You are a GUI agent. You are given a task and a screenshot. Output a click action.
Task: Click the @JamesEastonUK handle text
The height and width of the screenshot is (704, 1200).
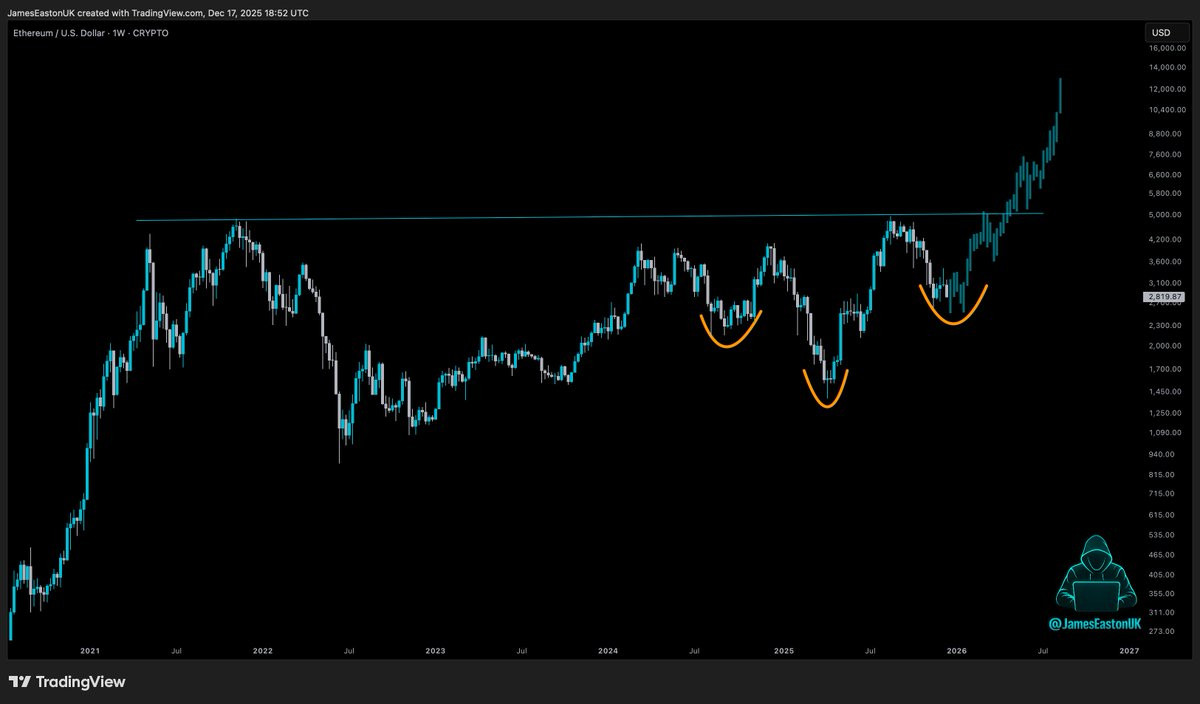point(1093,624)
